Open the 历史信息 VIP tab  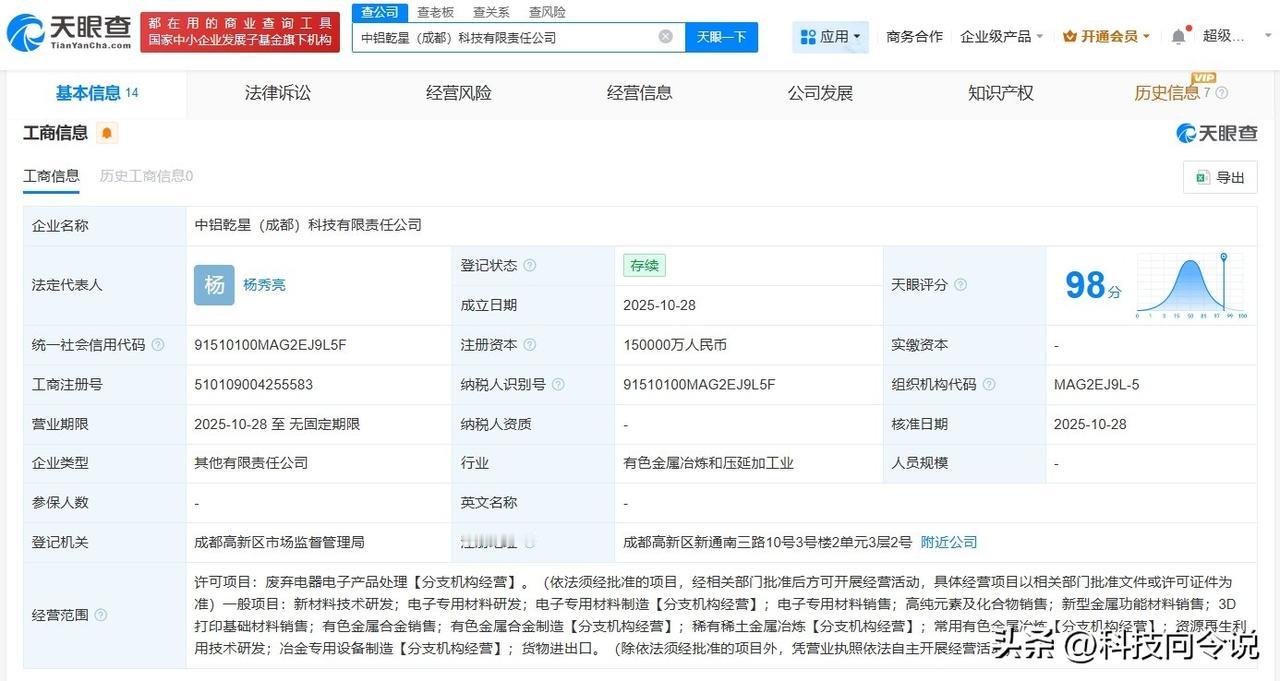click(x=1172, y=92)
